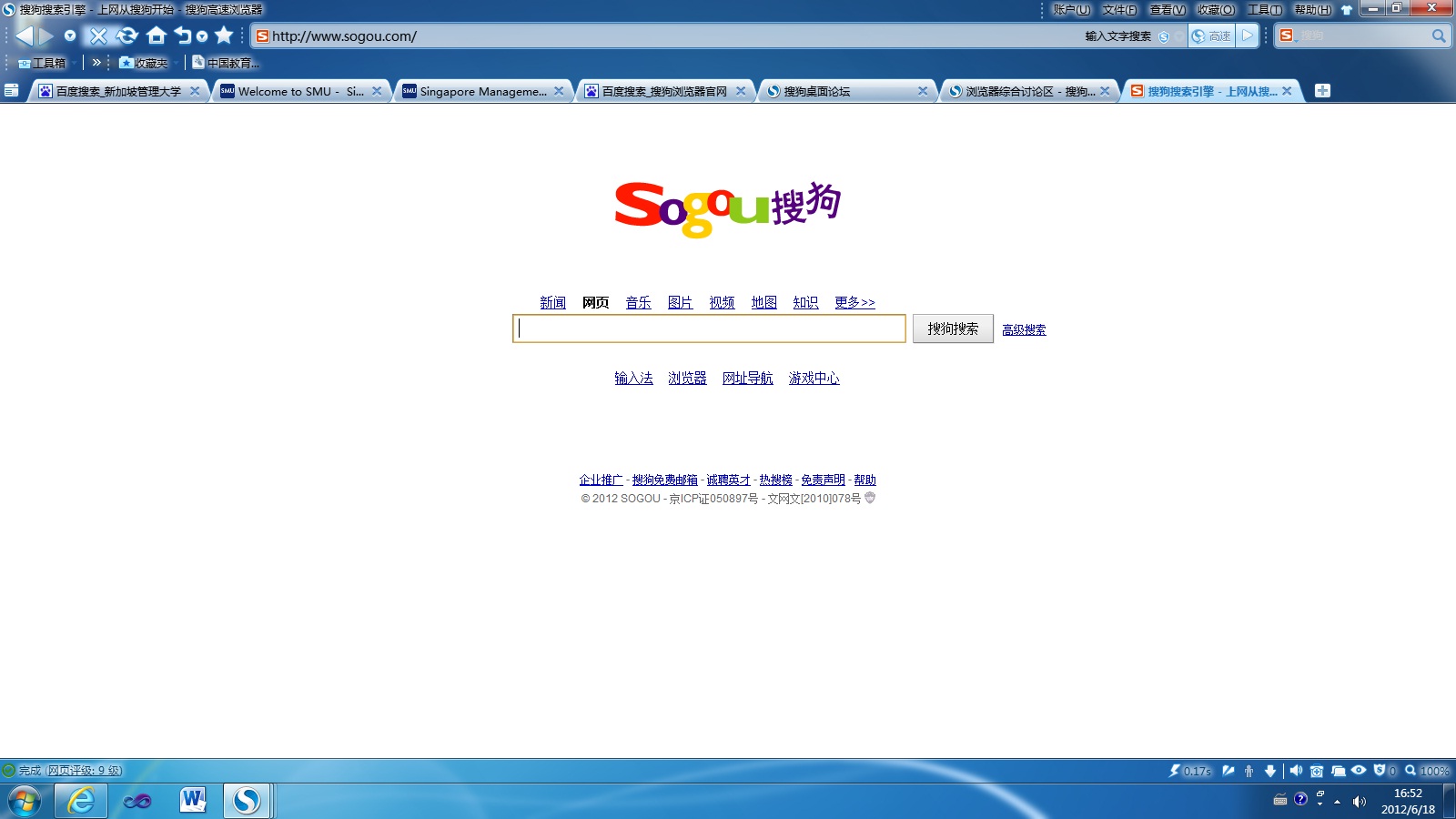Refresh the page with the reload icon
This screenshot has width=1456, height=819.
pyautogui.click(x=126, y=35)
